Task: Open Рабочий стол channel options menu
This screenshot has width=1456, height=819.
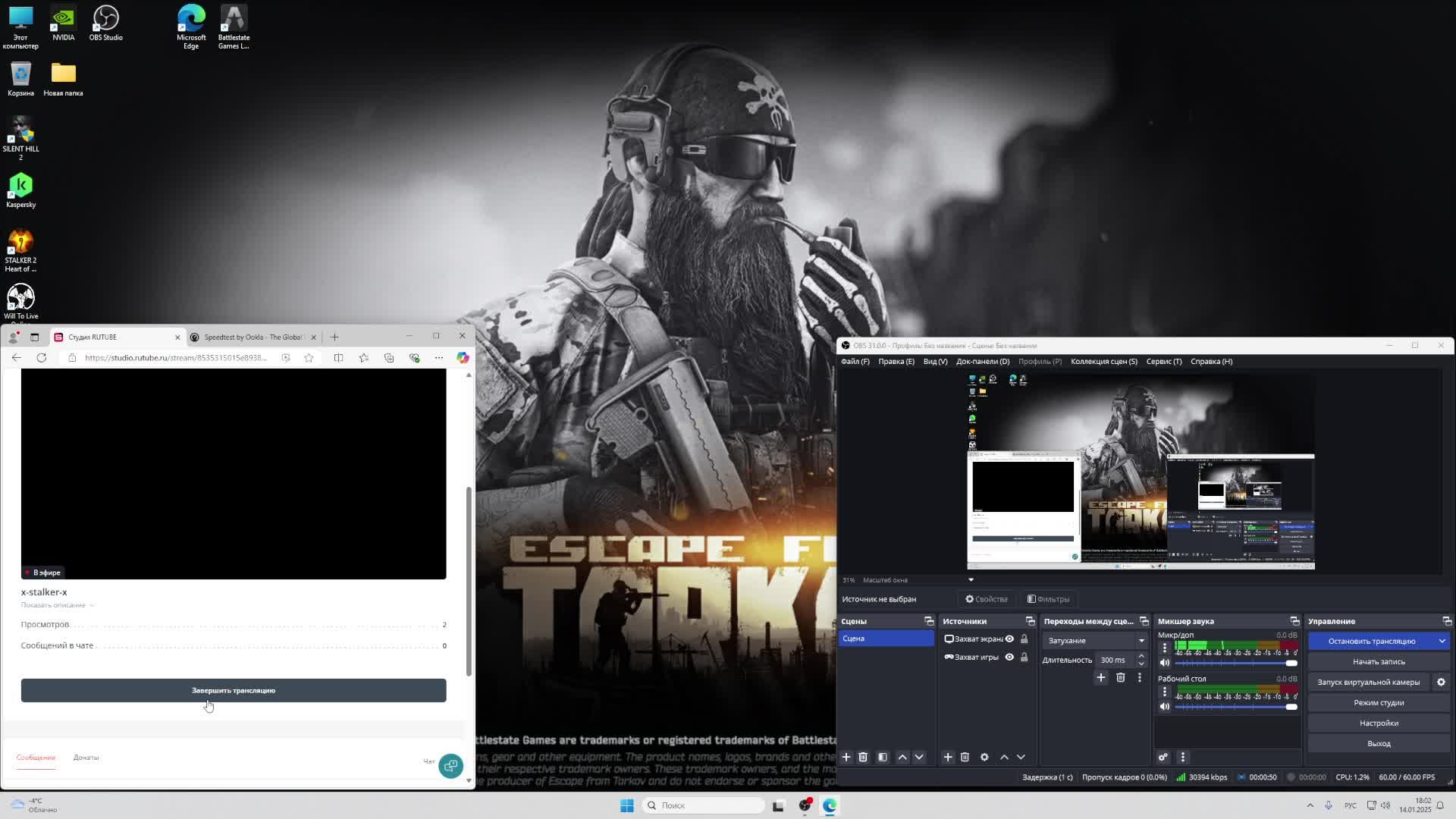Action: (x=1165, y=691)
